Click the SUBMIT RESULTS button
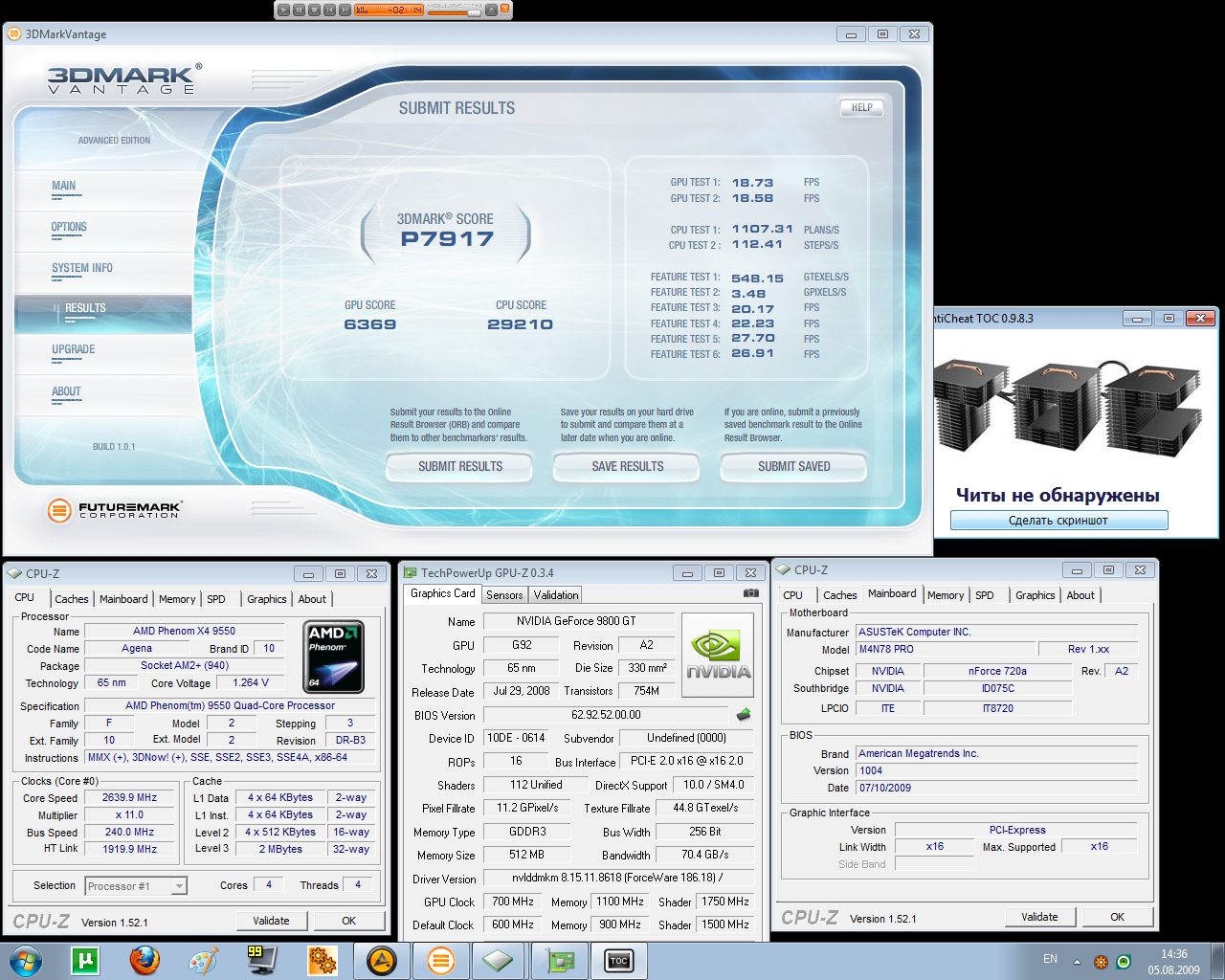Screen dimensions: 1225x980 (459, 467)
